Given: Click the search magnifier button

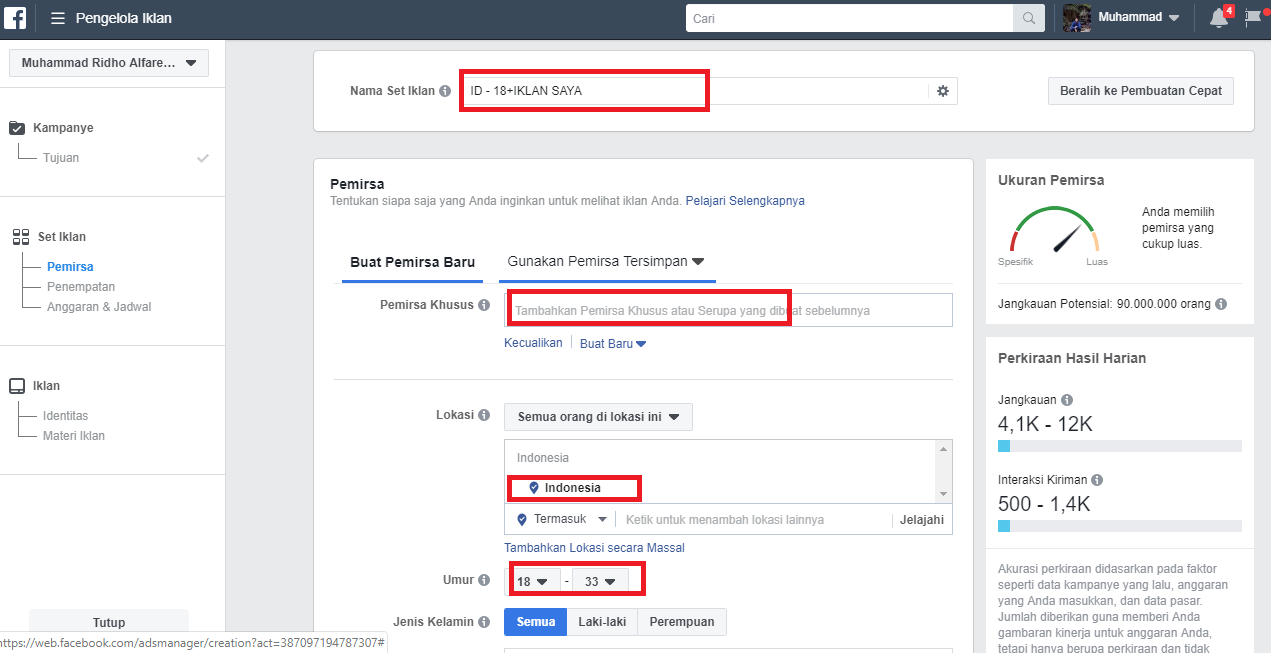Looking at the screenshot, I should (x=1027, y=18).
